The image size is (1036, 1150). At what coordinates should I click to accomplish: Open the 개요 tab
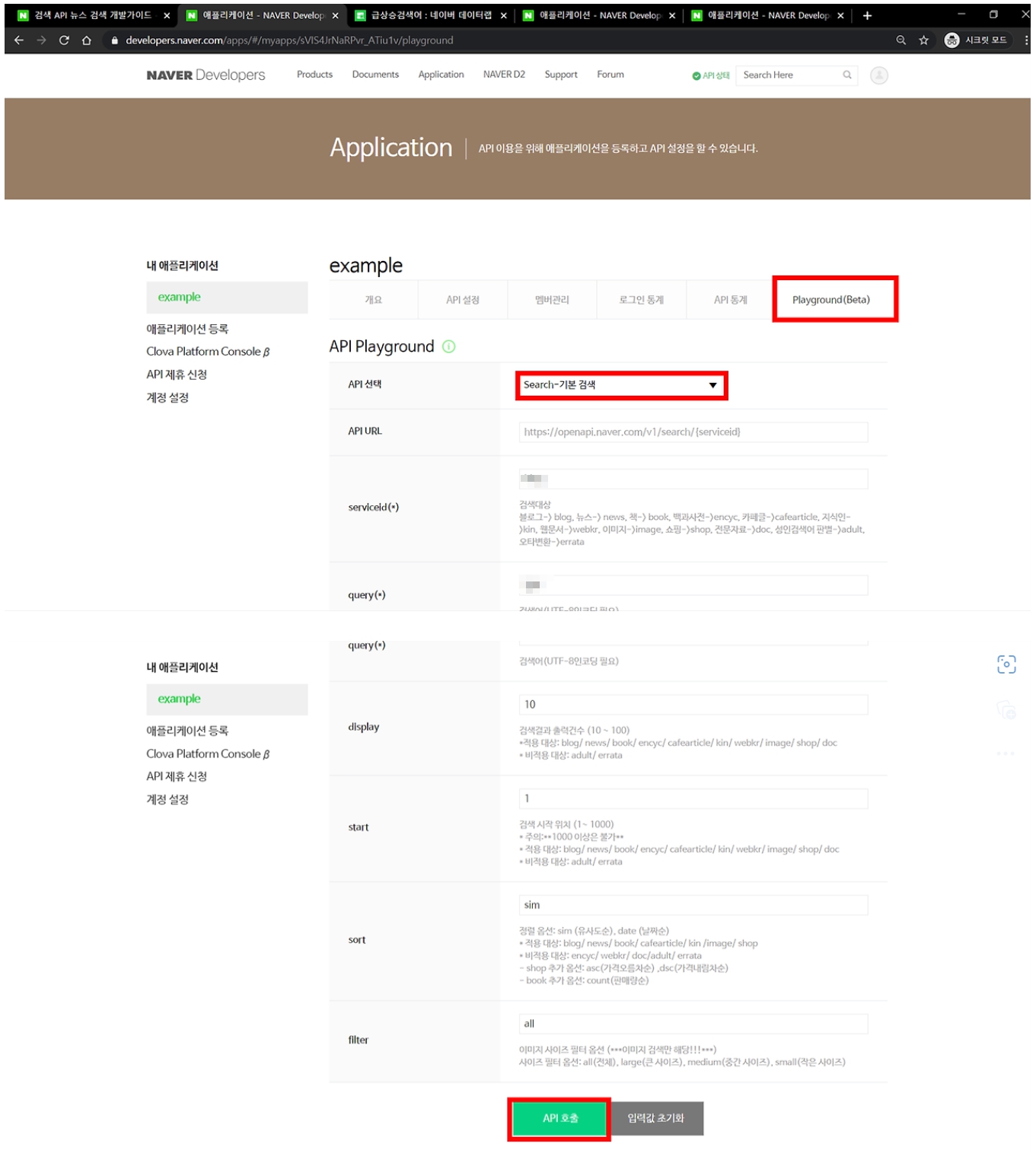point(373,300)
